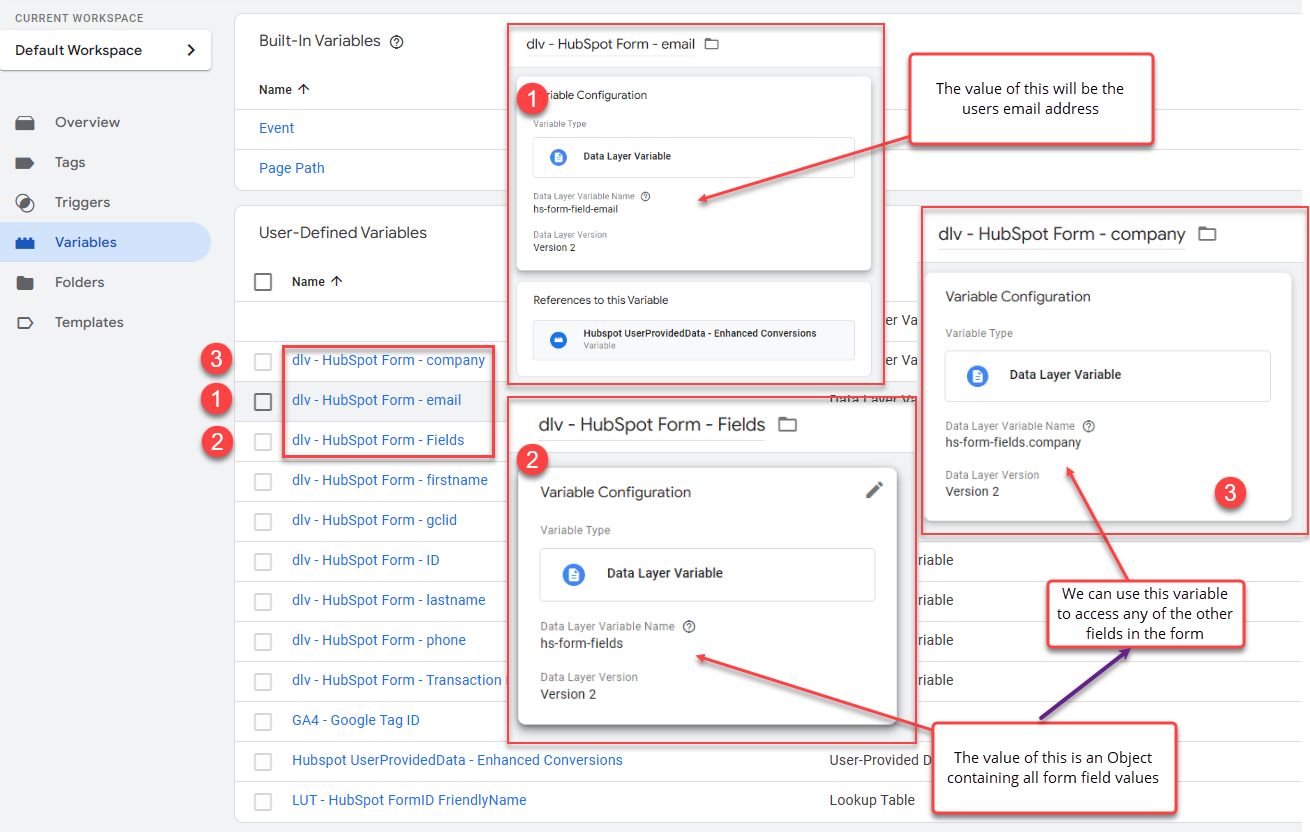Click Data Layer Variable icon in Fields panel
Image resolution: width=1310 pixels, height=832 pixels.
[573, 574]
